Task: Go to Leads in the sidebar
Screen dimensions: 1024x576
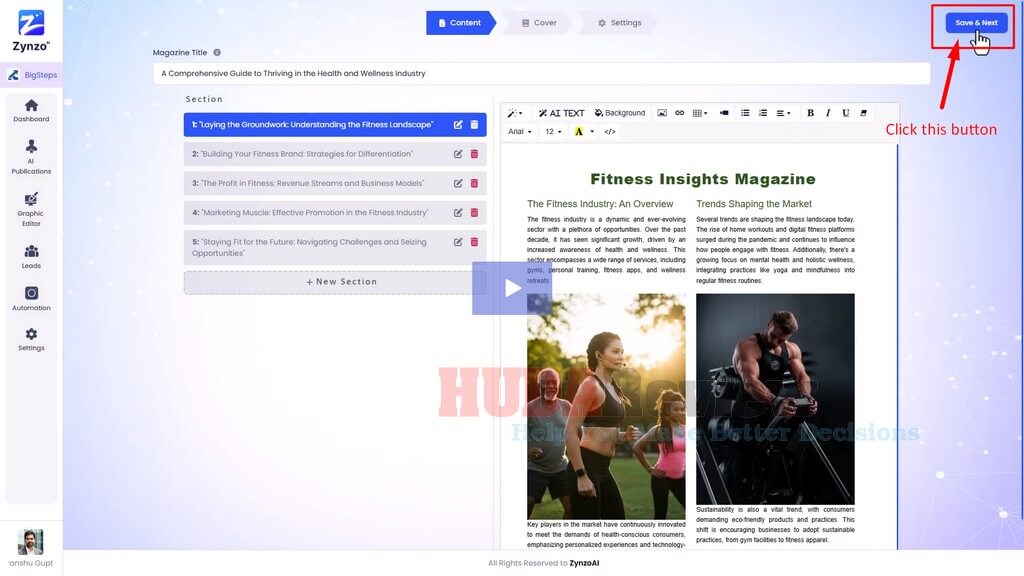Action: click(x=31, y=257)
